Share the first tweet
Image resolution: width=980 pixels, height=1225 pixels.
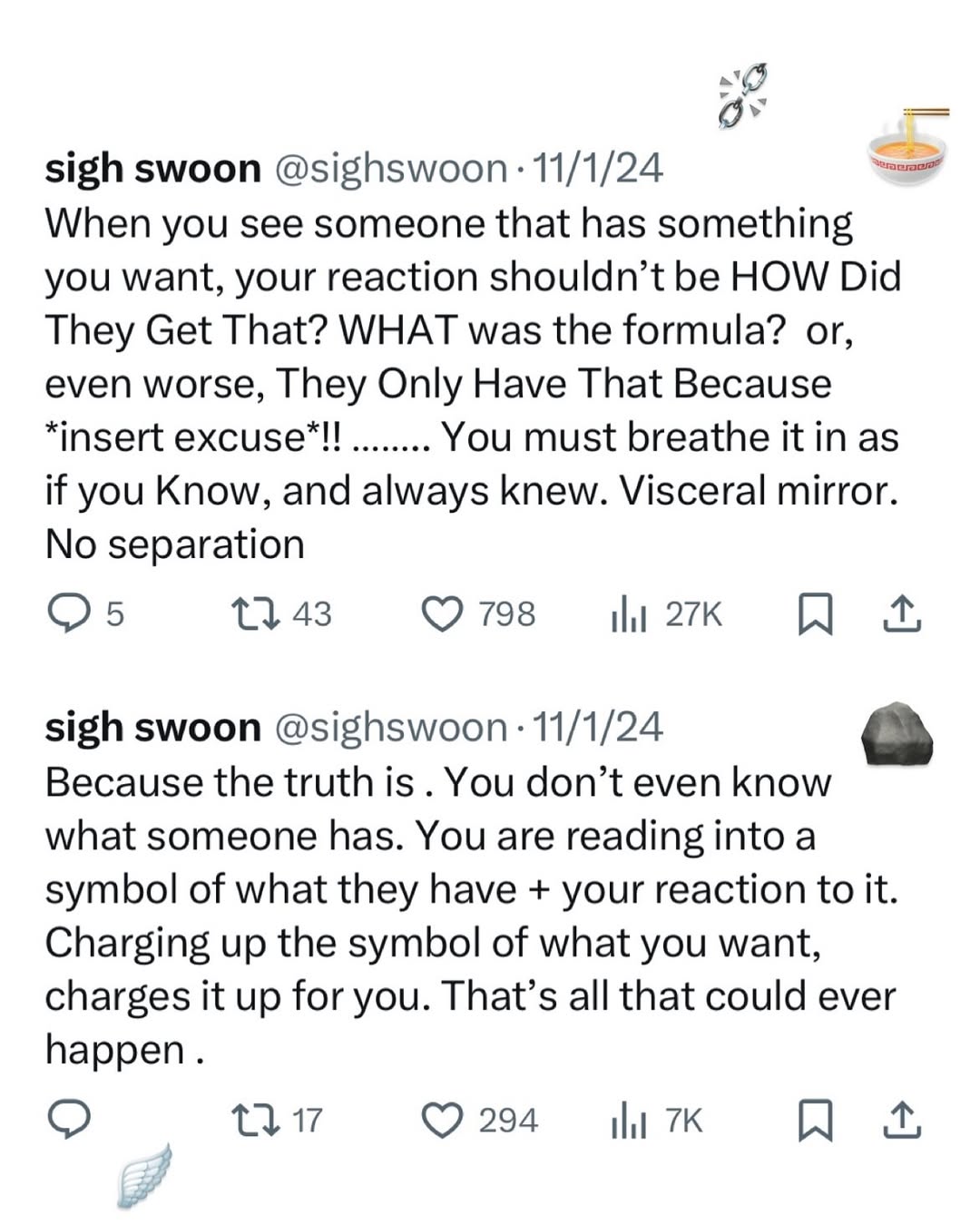coord(902,614)
